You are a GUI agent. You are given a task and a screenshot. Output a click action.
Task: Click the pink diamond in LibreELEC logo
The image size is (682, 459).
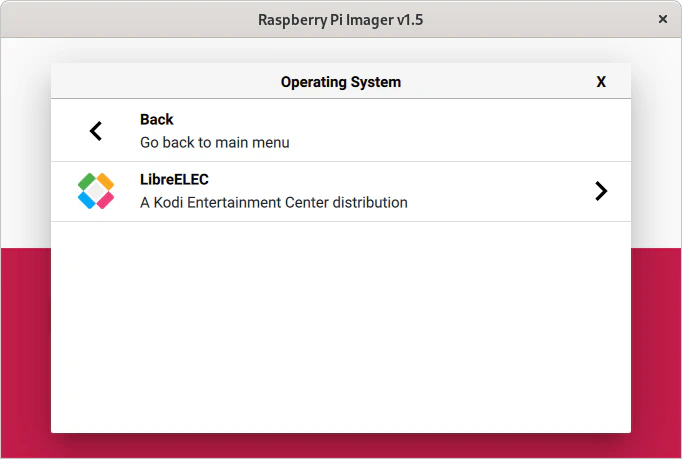[x=106, y=201]
